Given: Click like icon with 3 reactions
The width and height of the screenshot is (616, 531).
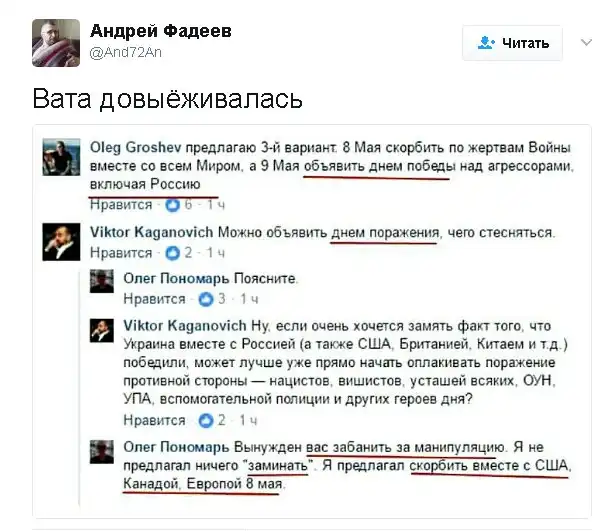Looking at the screenshot, I should [205, 299].
